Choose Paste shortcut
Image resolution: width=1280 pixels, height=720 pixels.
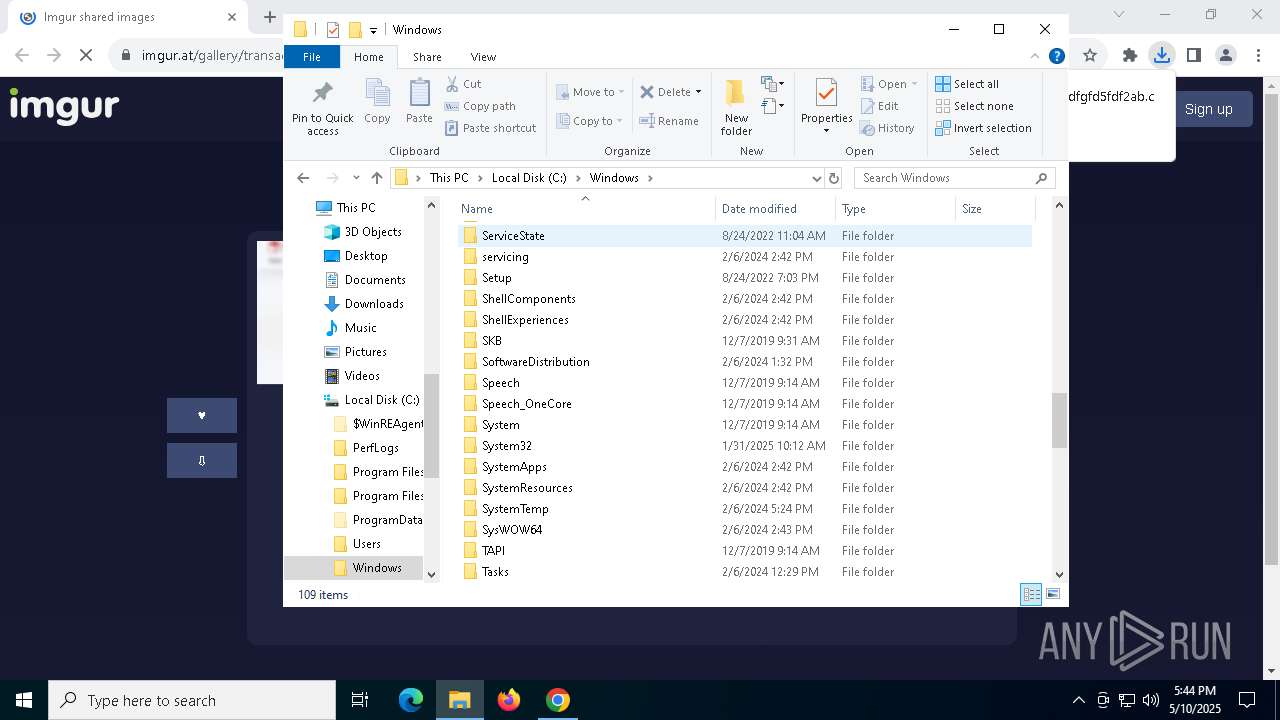pyautogui.click(x=490, y=128)
